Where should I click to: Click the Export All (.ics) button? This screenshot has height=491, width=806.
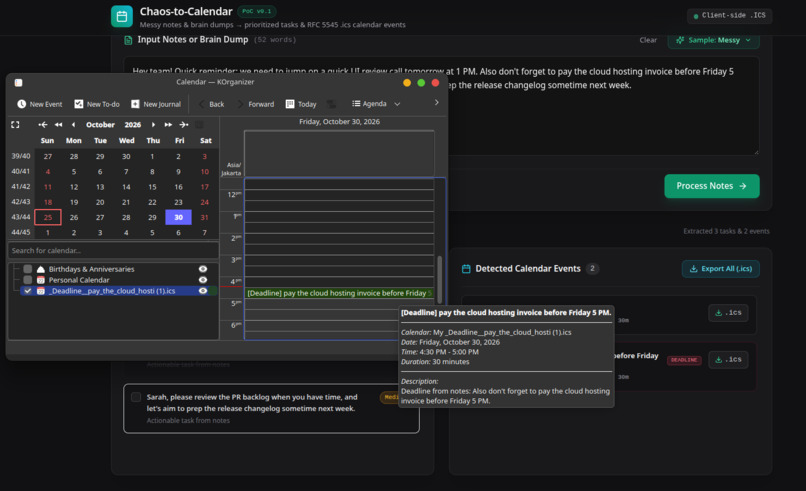pos(721,269)
